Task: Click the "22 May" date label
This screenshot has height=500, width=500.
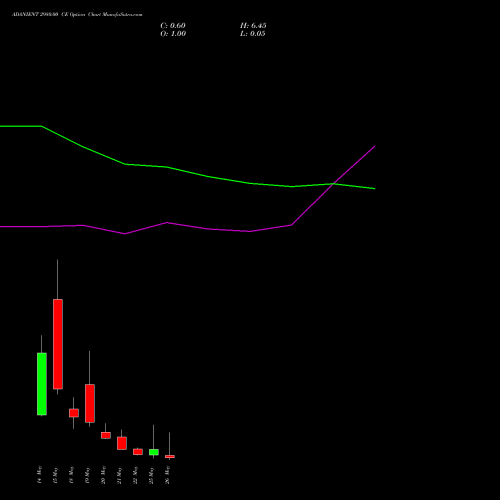Action: [x=135, y=475]
